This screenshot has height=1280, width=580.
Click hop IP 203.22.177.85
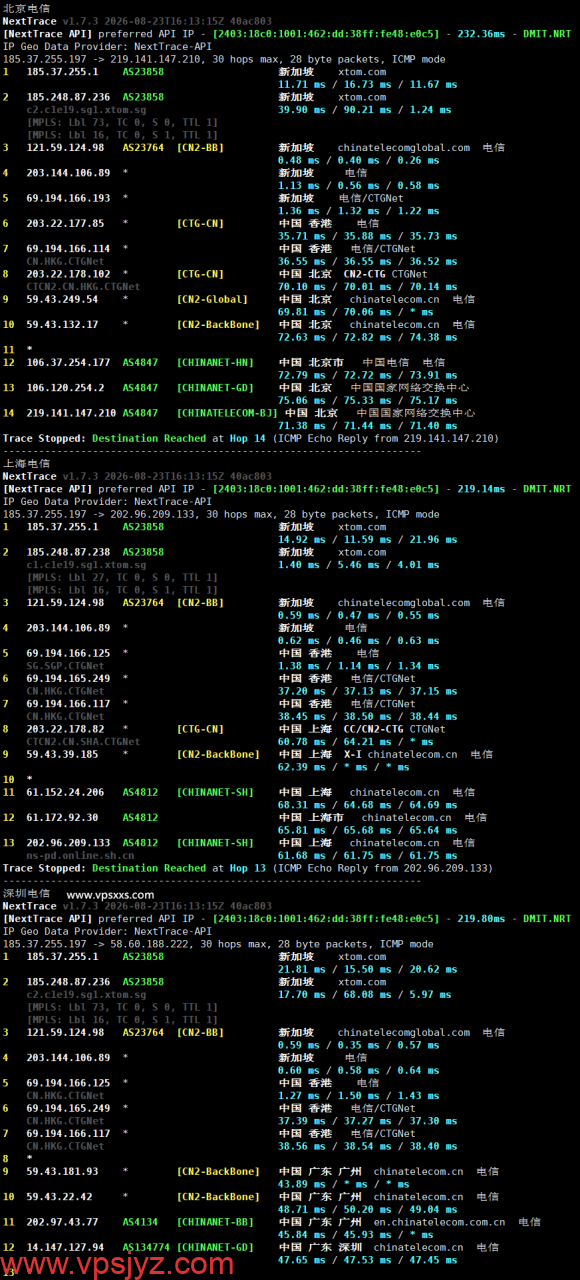pyautogui.click(x=65, y=223)
